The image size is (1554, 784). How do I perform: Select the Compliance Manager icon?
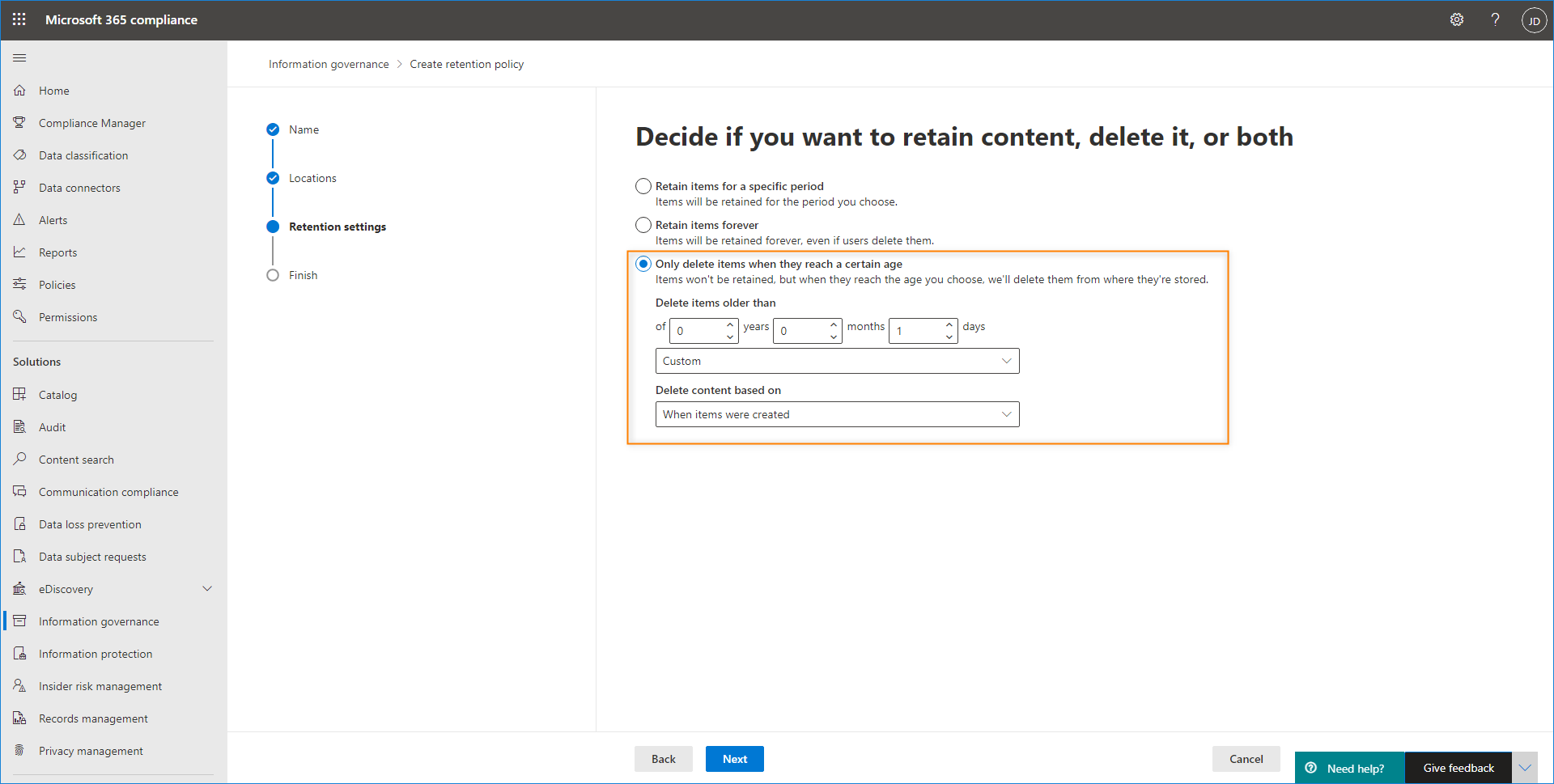coord(19,122)
